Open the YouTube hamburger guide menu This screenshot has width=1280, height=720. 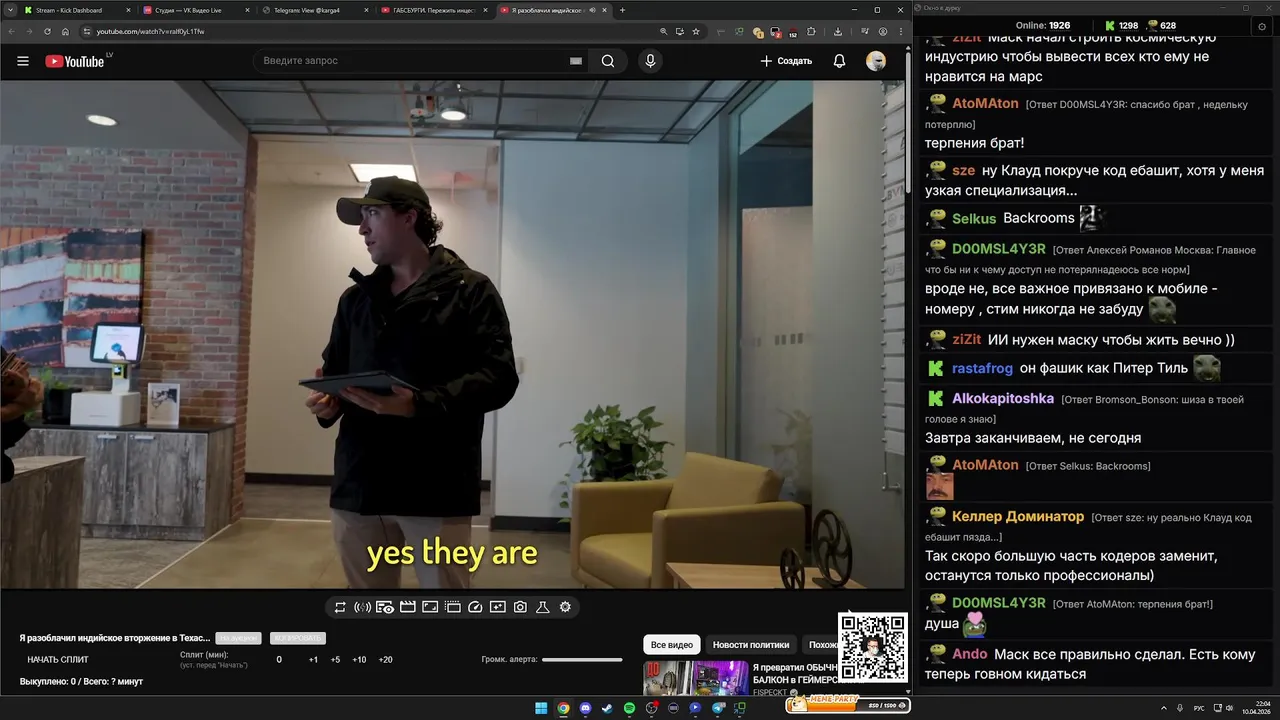pyautogui.click(x=23, y=61)
